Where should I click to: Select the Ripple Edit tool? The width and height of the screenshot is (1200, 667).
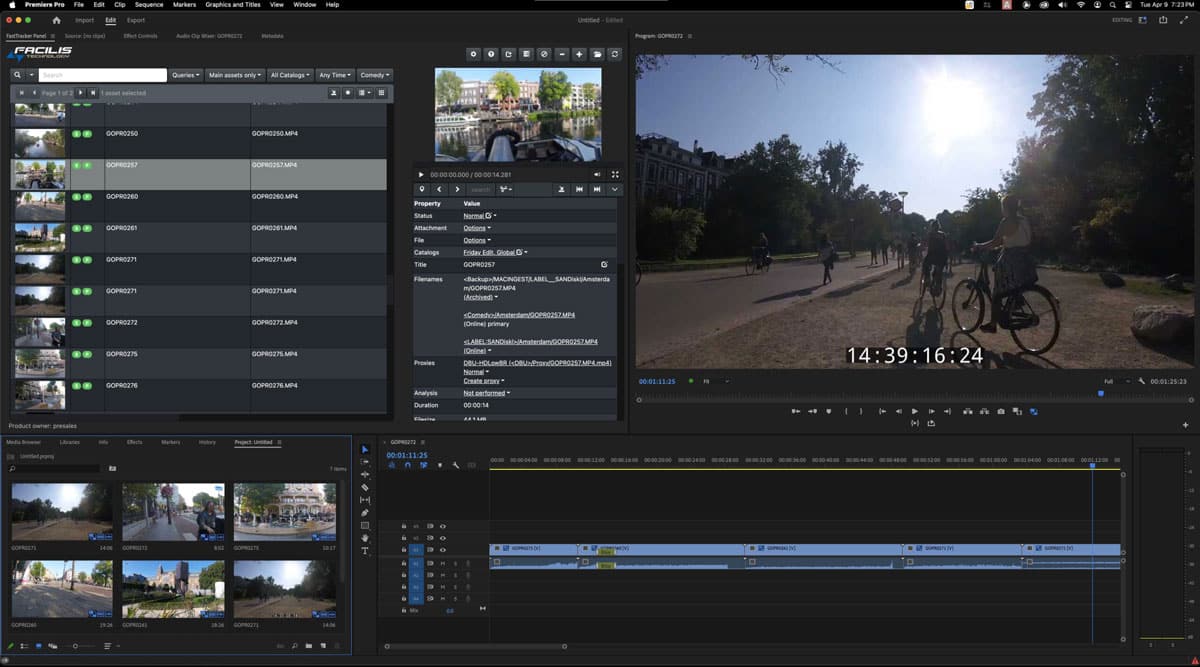click(x=364, y=474)
